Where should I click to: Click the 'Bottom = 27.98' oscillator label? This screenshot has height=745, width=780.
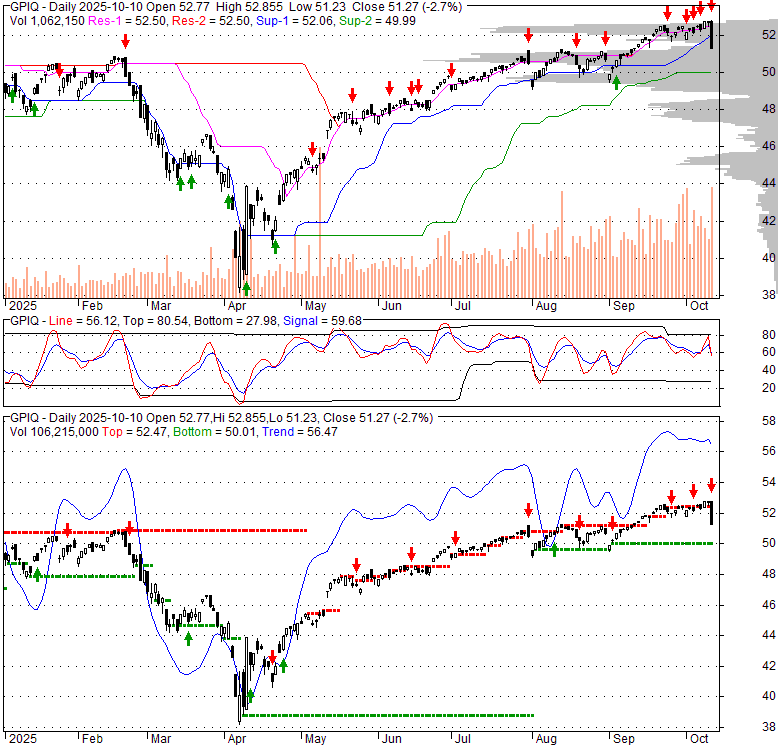pos(235,321)
